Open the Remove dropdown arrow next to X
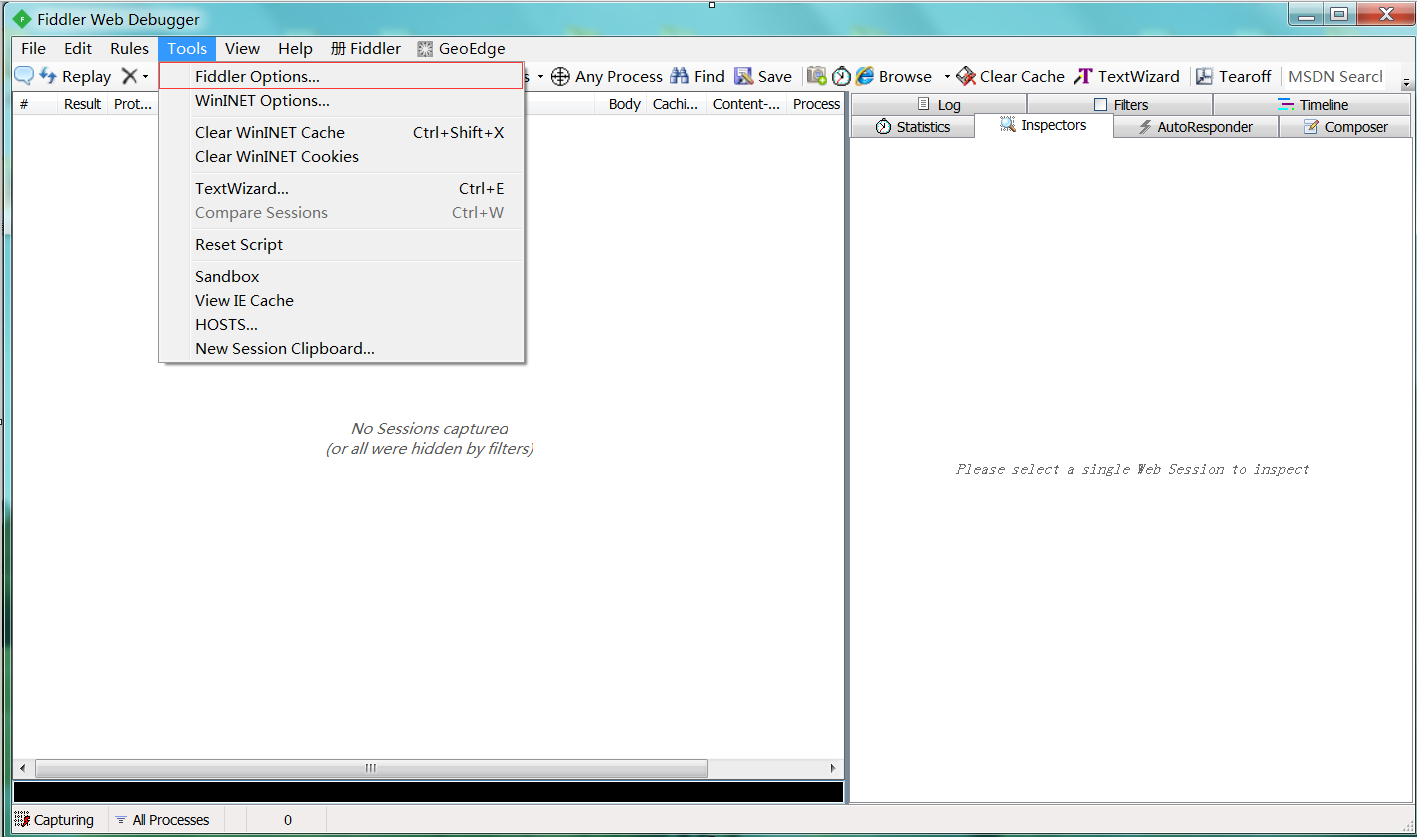Screen dimensions: 1417x837 (x=146, y=76)
